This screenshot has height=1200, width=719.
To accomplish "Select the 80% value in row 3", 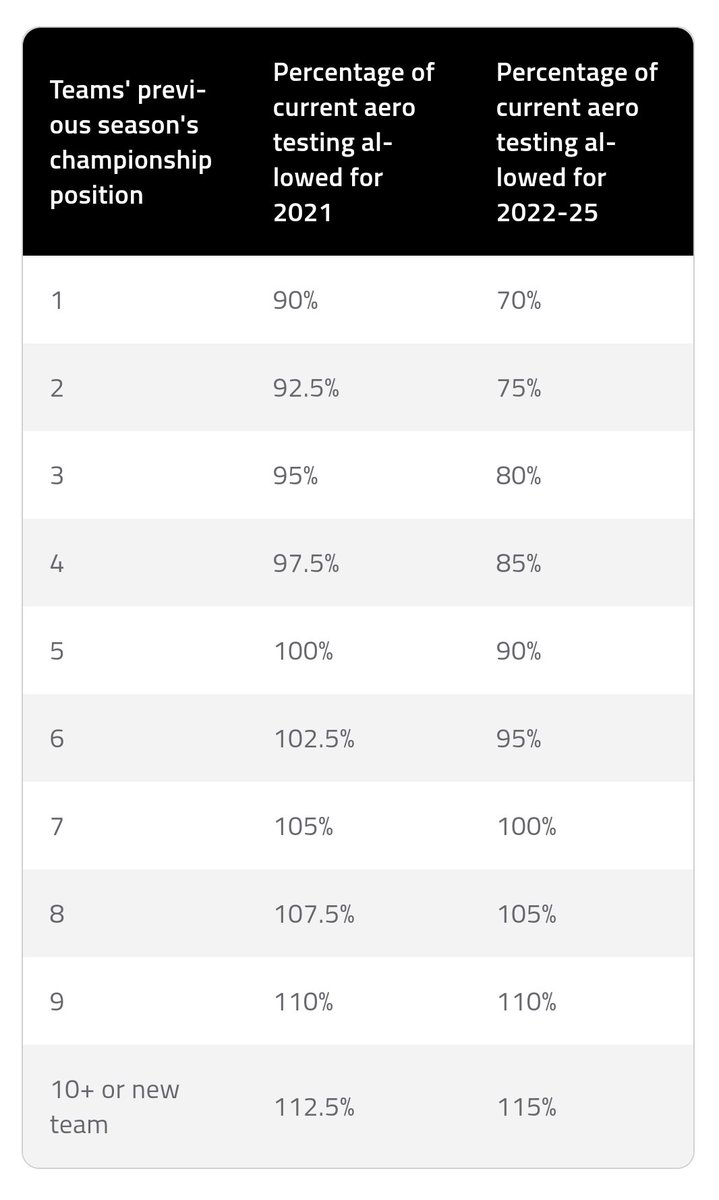I will (518, 476).
